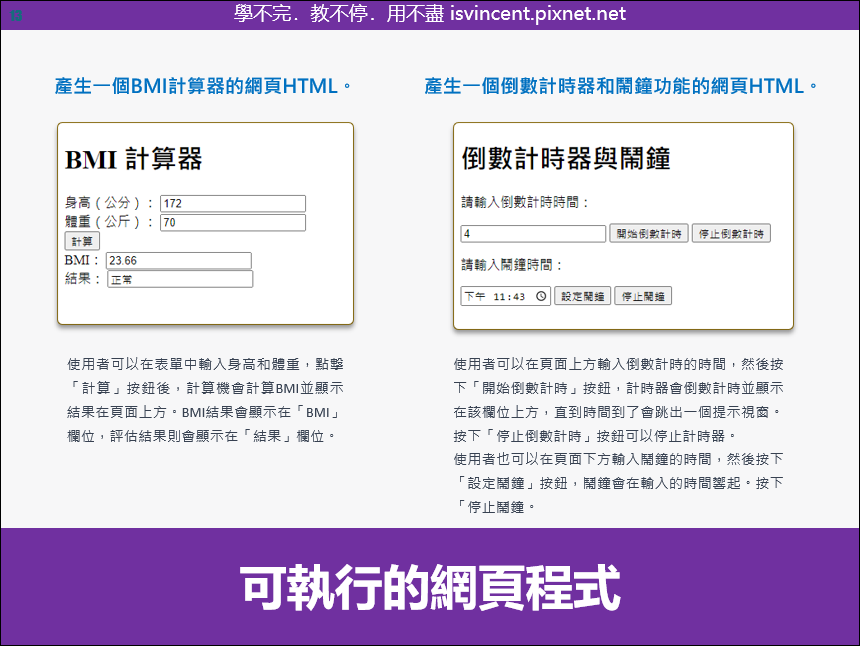Click the 請輸入鬧鐘時間 label
Image resolution: width=860 pixels, height=646 pixels.
pyautogui.click(x=512, y=265)
